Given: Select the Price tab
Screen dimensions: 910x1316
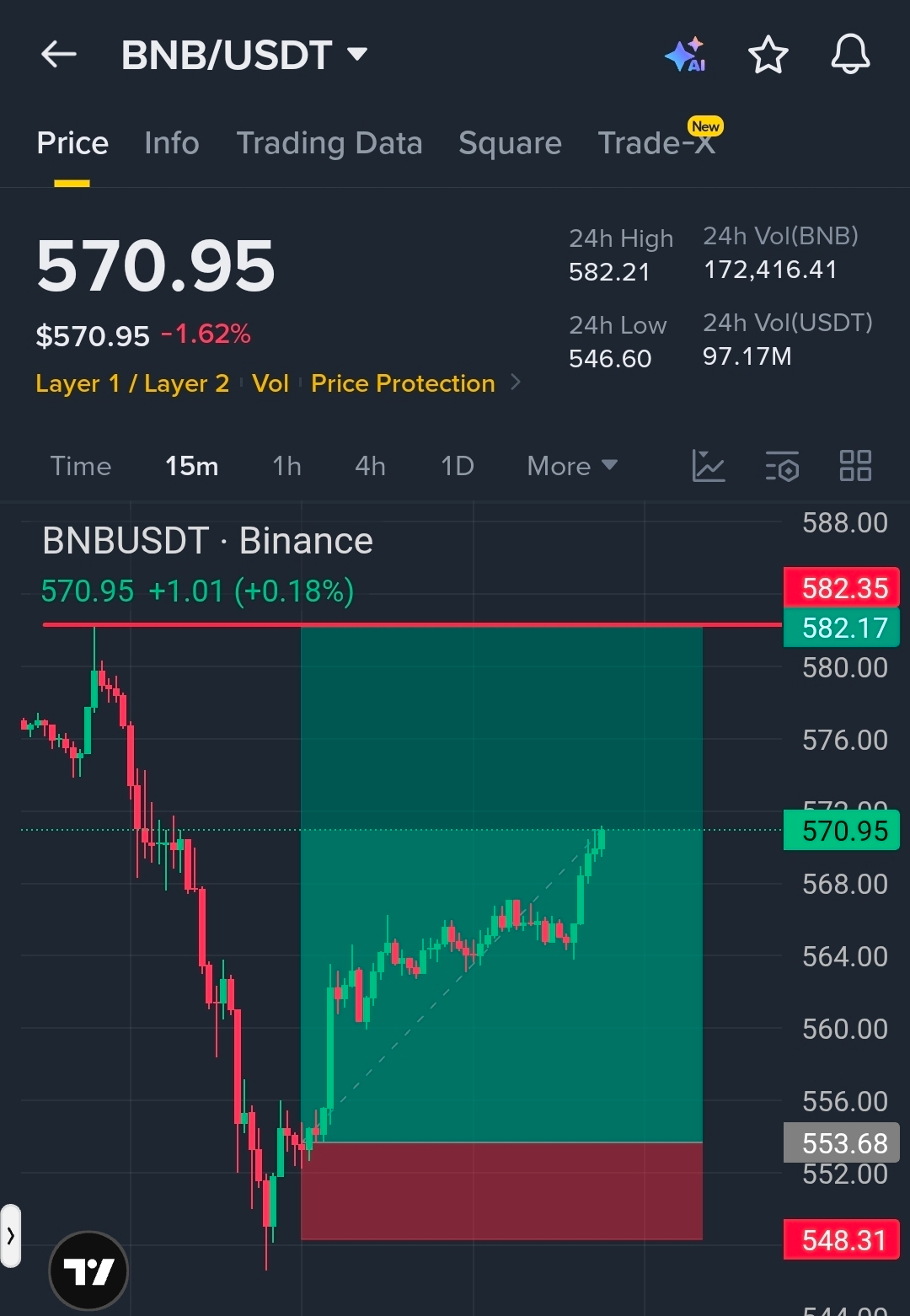Looking at the screenshot, I should tap(72, 143).
